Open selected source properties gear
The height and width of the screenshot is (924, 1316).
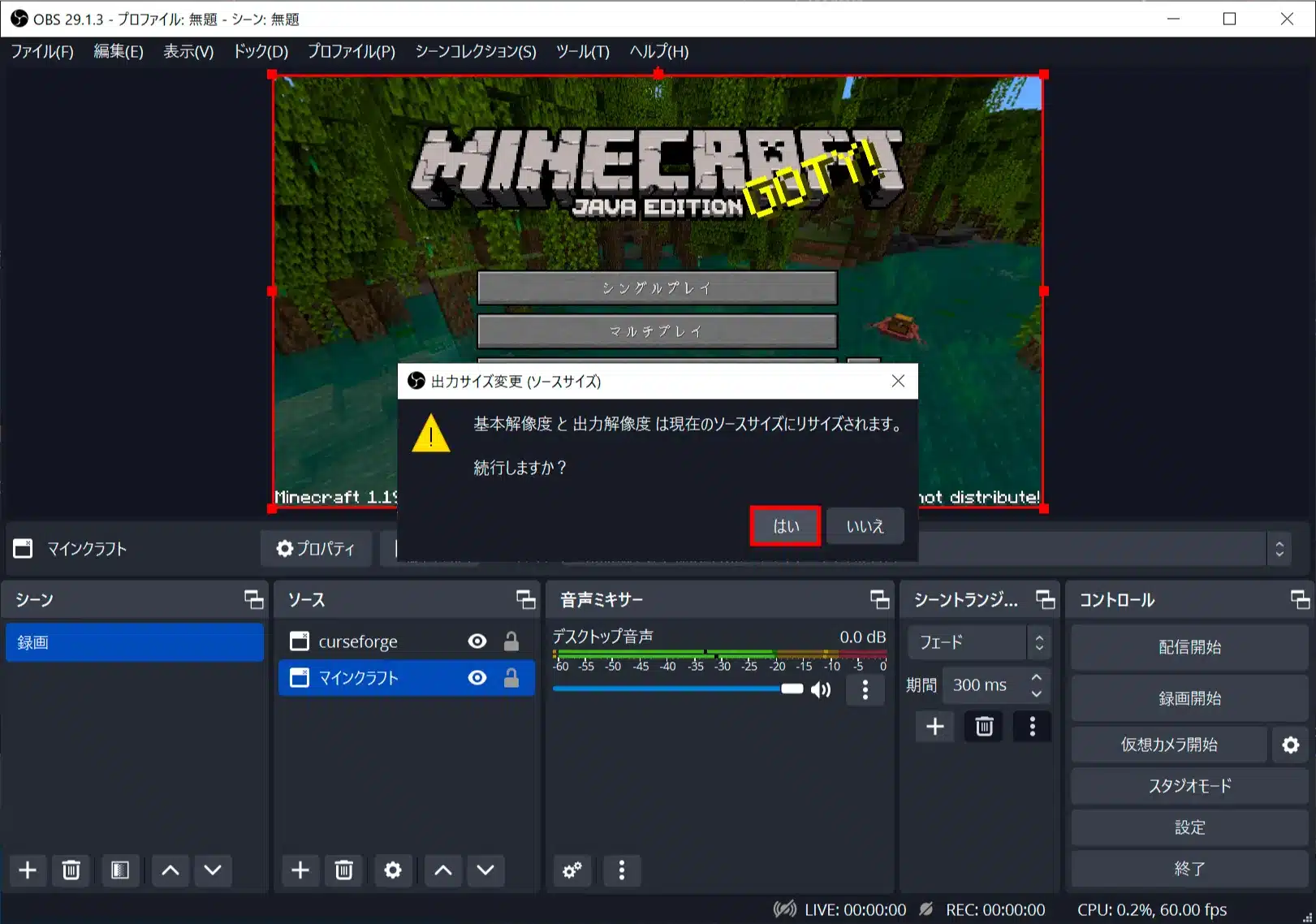click(393, 870)
